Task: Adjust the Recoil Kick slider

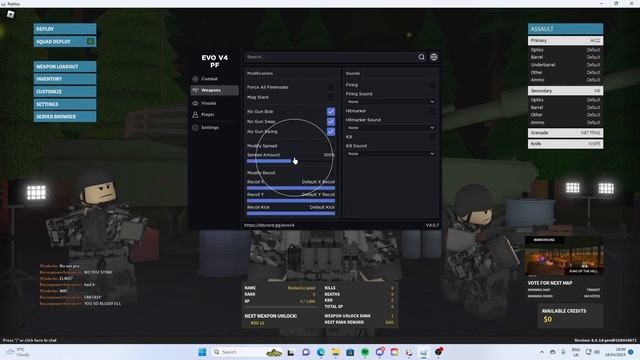Action: (x=291, y=213)
